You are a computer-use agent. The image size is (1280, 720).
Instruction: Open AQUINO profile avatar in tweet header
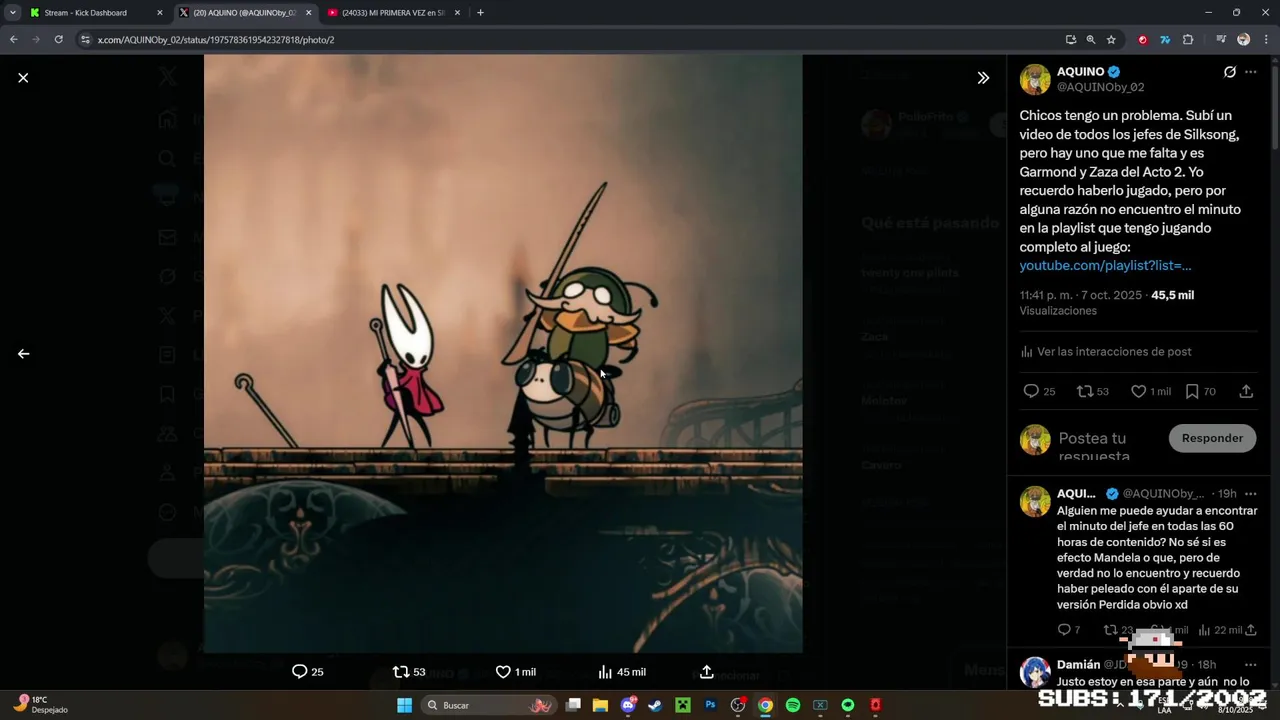[1035, 79]
